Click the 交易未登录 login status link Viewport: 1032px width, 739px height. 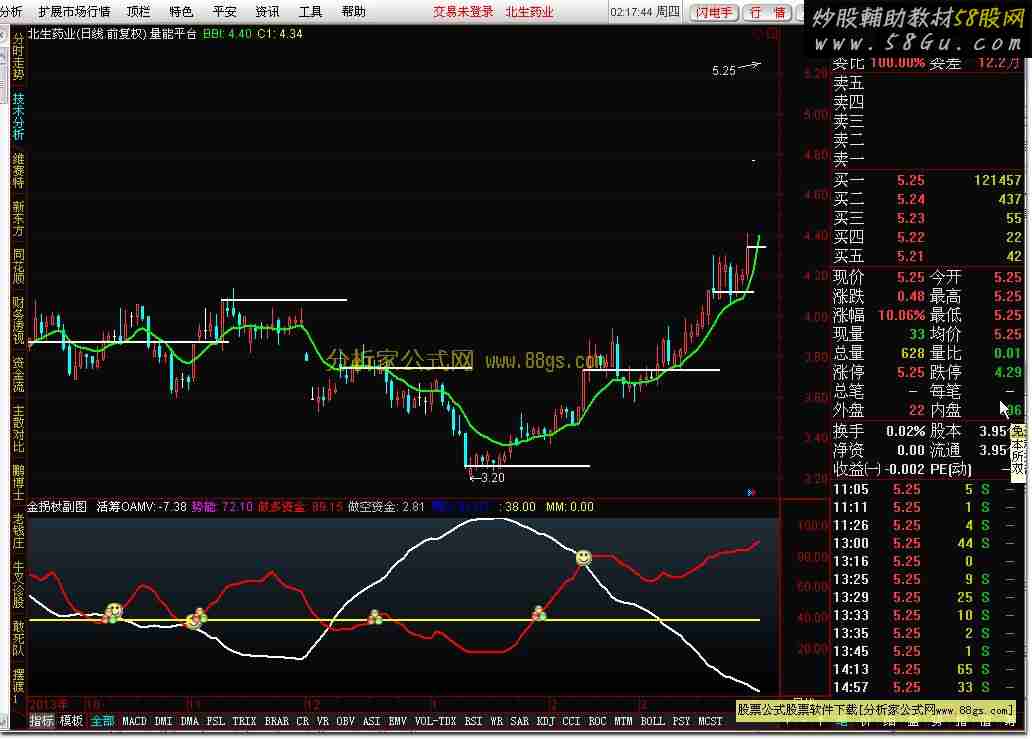[463, 12]
